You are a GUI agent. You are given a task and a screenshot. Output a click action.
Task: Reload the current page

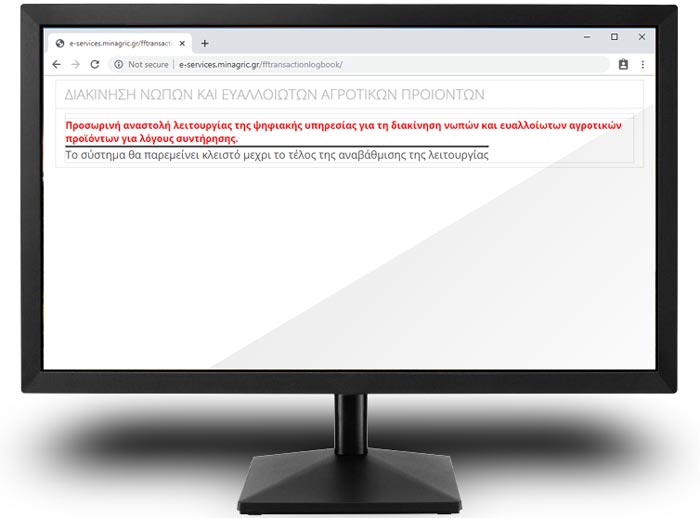point(94,64)
